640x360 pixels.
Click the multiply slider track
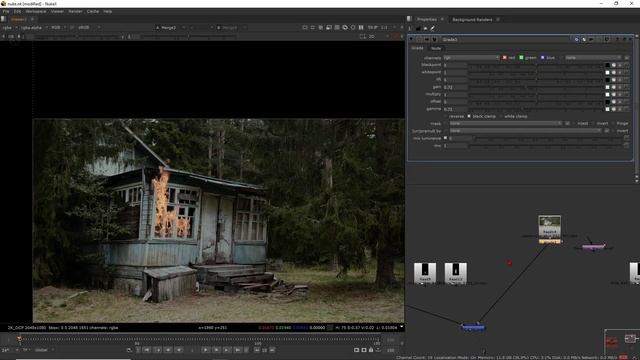tap(536, 94)
